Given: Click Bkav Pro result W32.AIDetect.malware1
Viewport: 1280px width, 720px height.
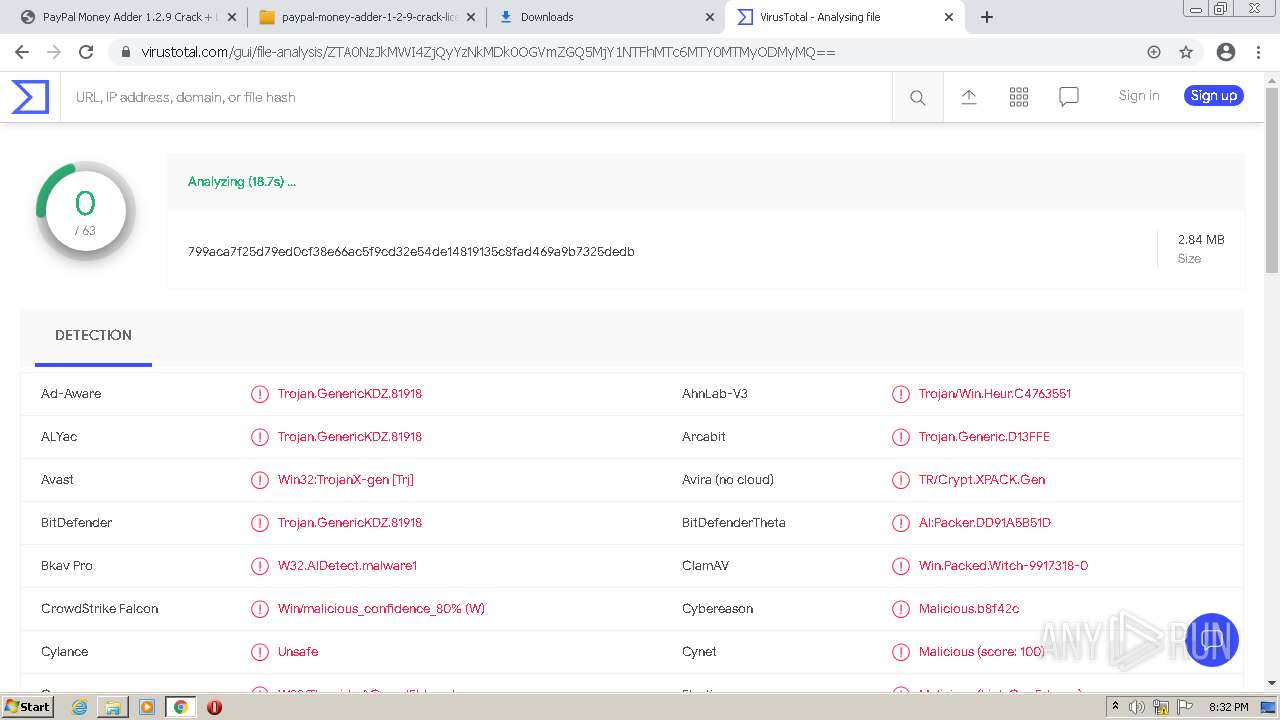Looking at the screenshot, I should click(347, 566).
